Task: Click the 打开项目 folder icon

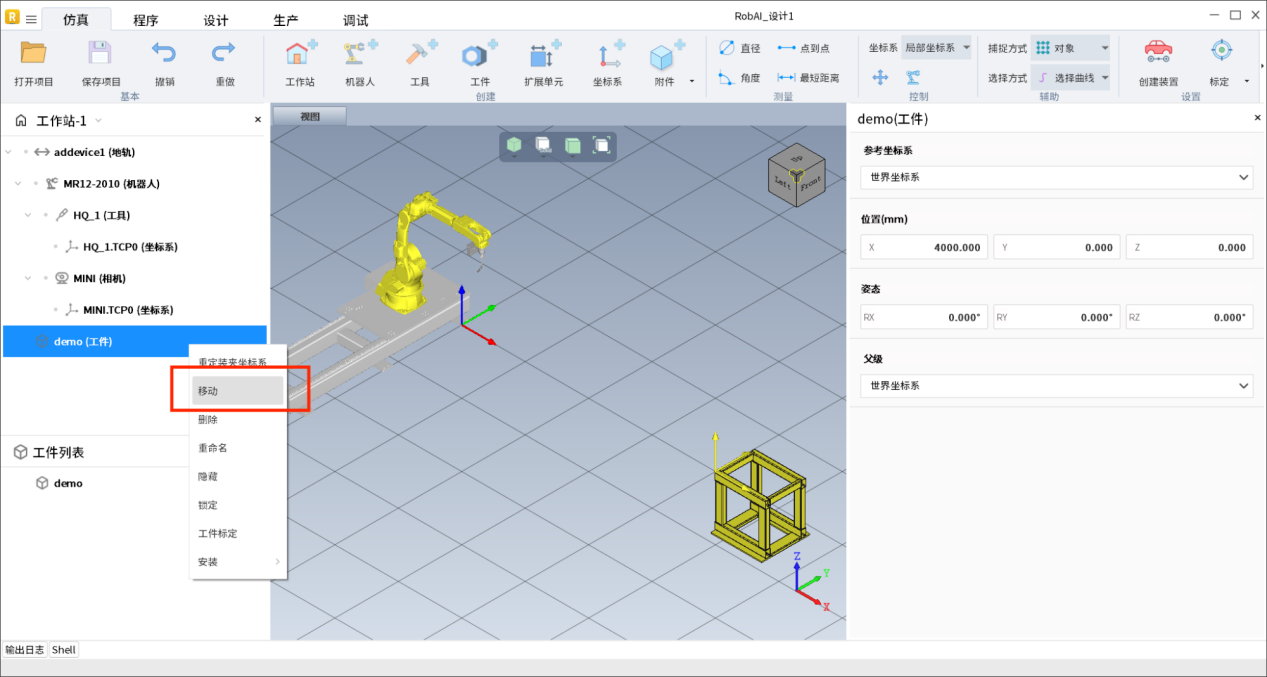Action: point(34,54)
